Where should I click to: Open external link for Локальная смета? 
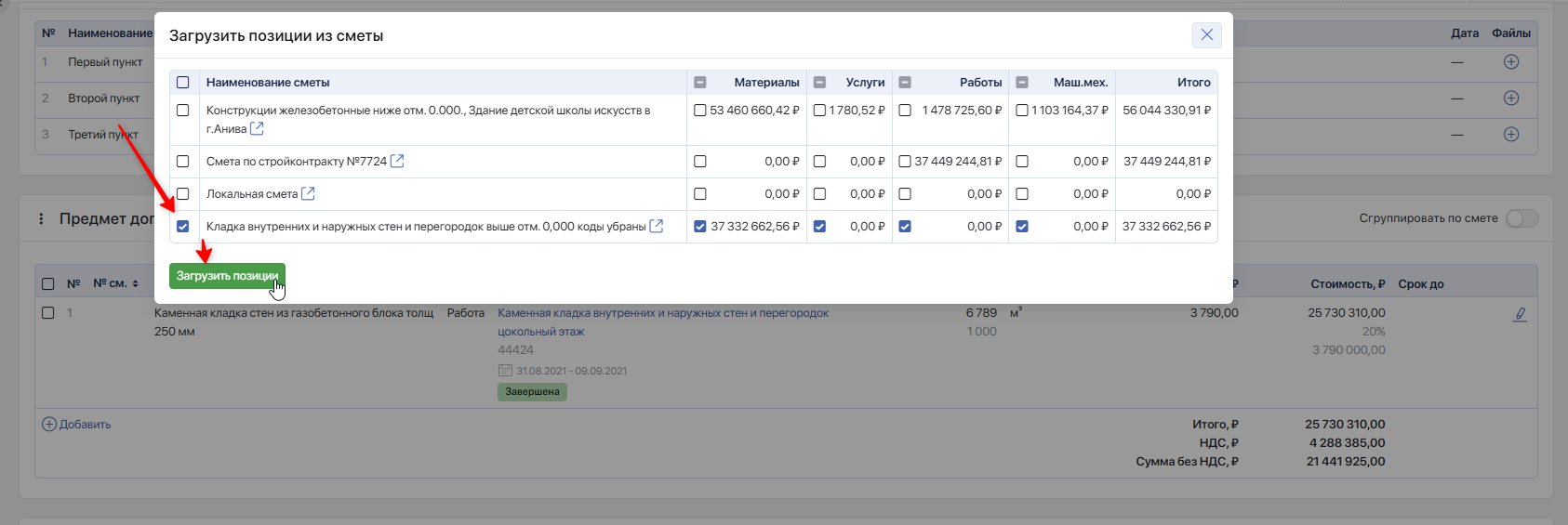click(308, 193)
